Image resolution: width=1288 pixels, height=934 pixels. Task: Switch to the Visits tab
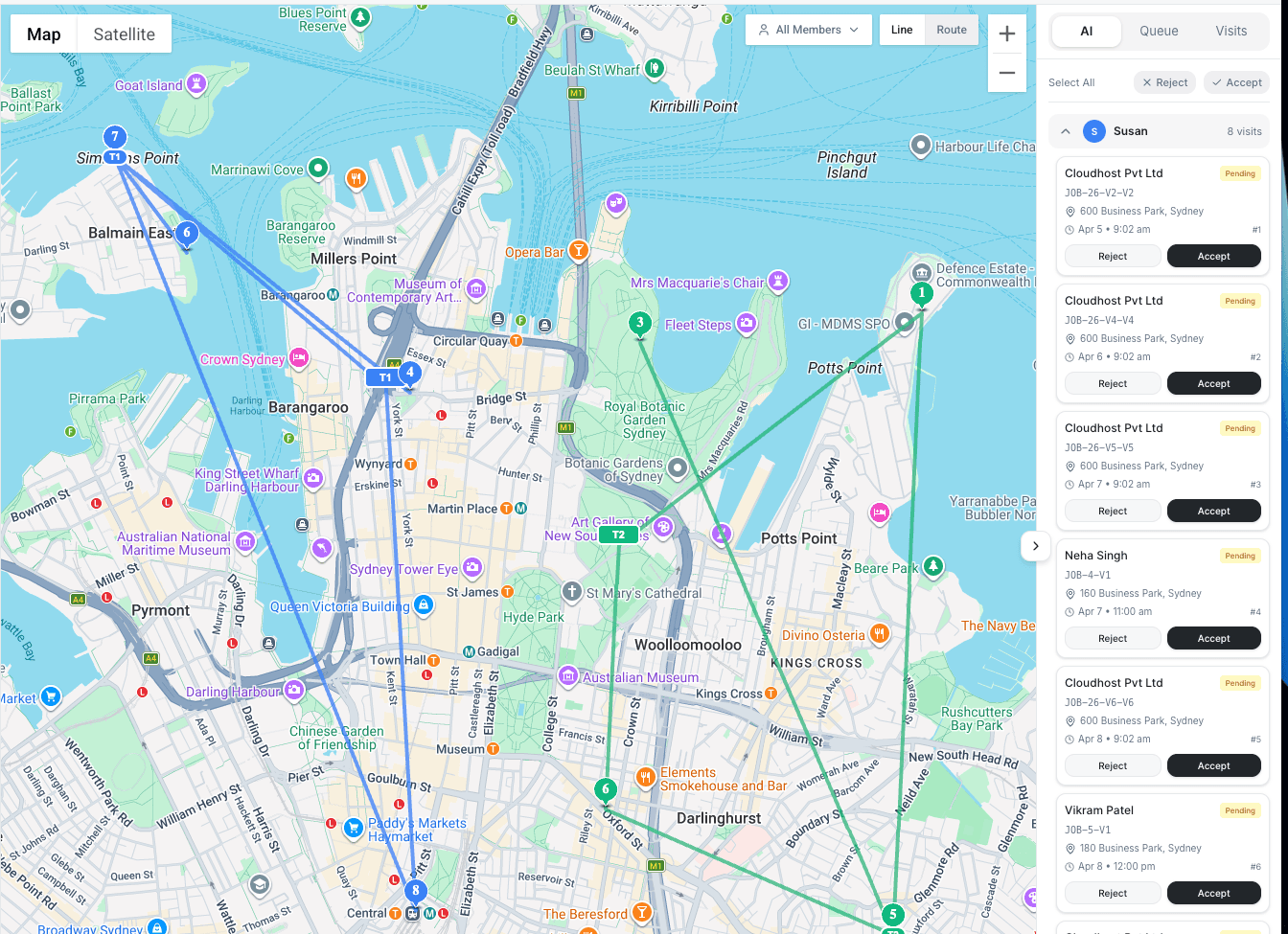coord(1231,31)
